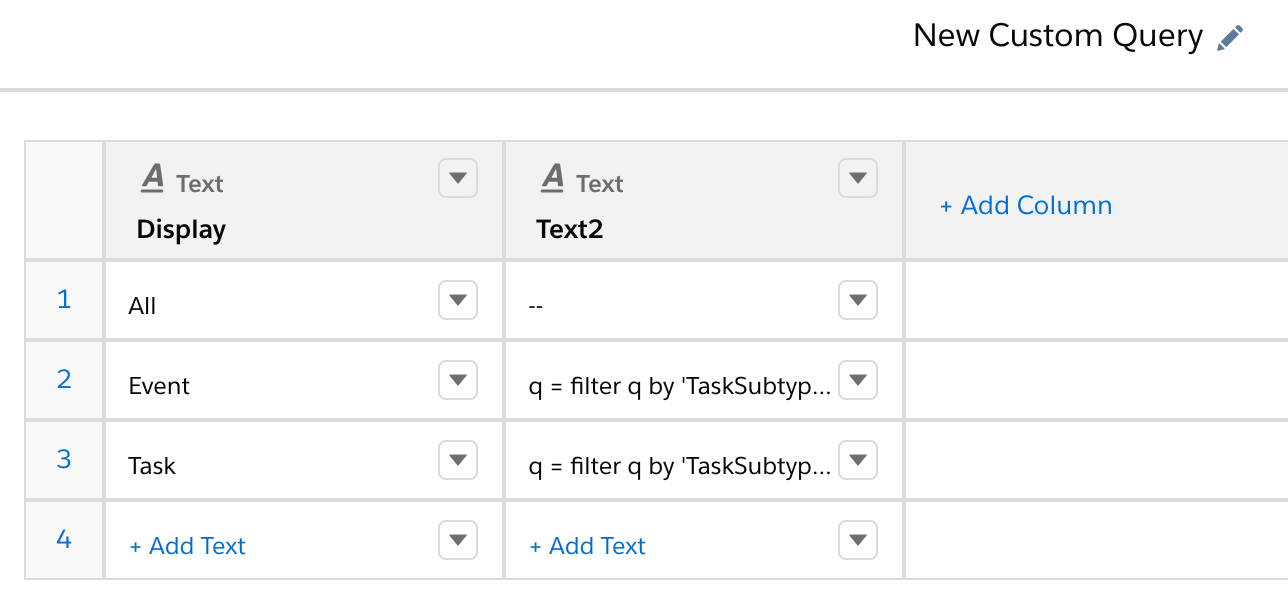Open the dropdown beside the '--' cell
The height and width of the screenshot is (608, 1288).
pyautogui.click(x=857, y=300)
